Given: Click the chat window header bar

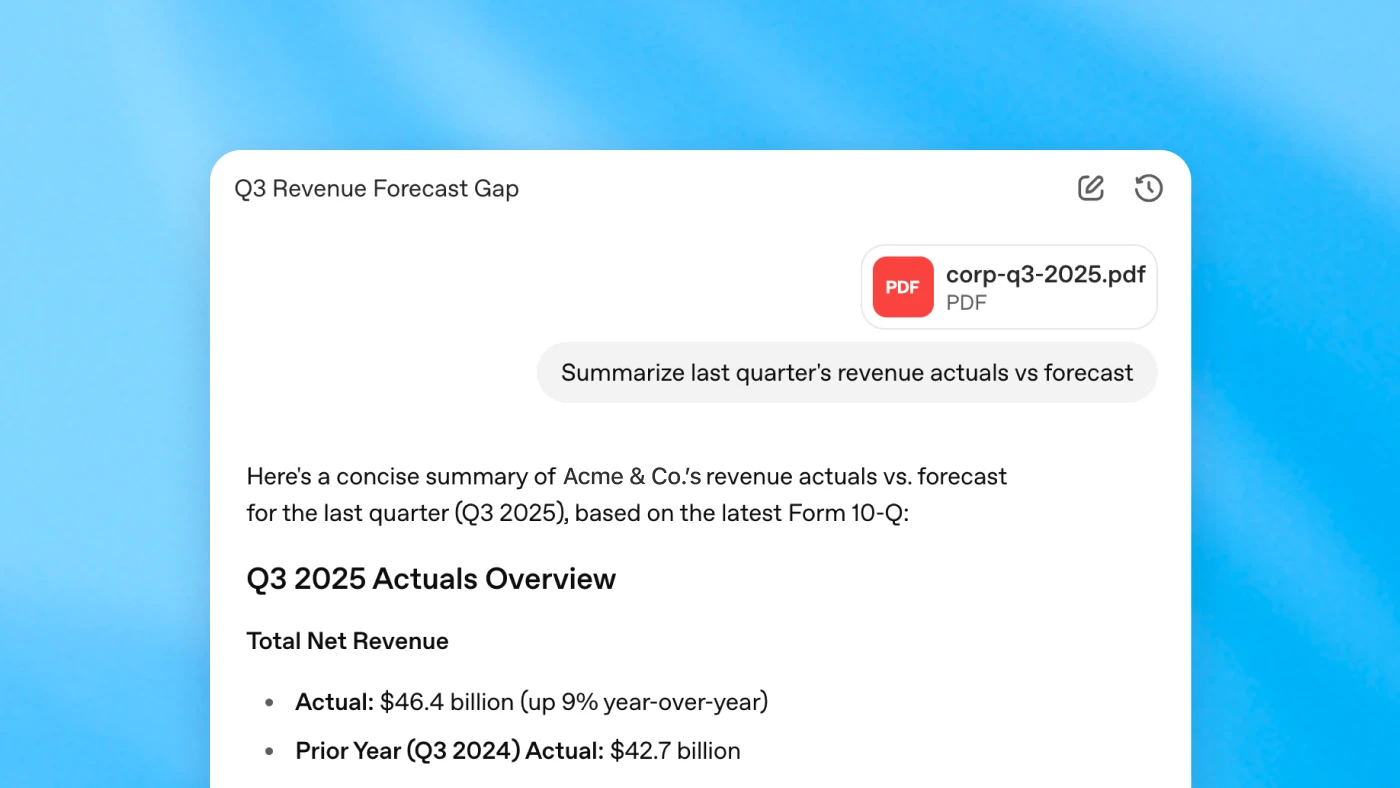Looking at the screenshot, I should click(700, 188).
